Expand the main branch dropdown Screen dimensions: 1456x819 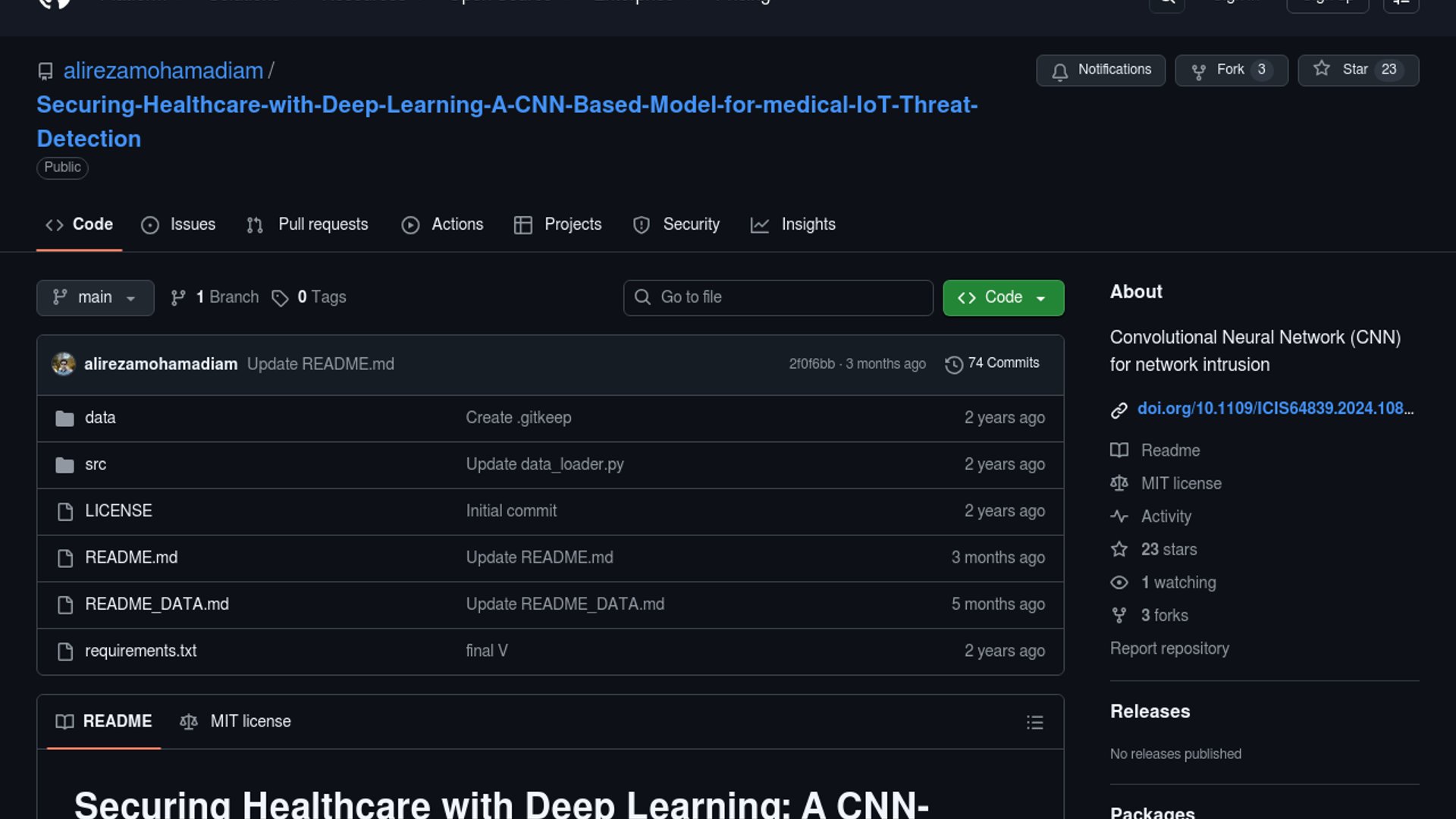point(95,297)
